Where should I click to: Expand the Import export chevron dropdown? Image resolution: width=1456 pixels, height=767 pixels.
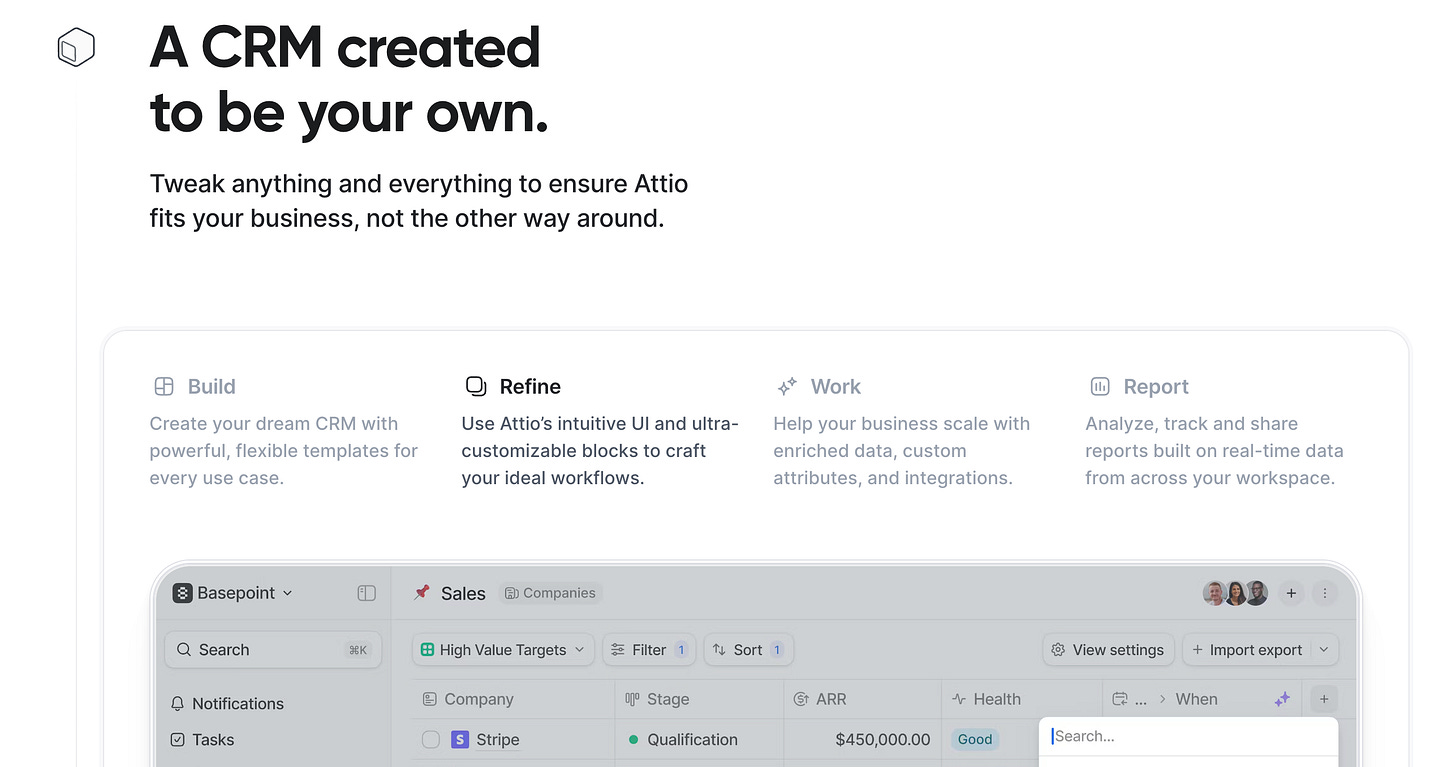[1324, 650]
